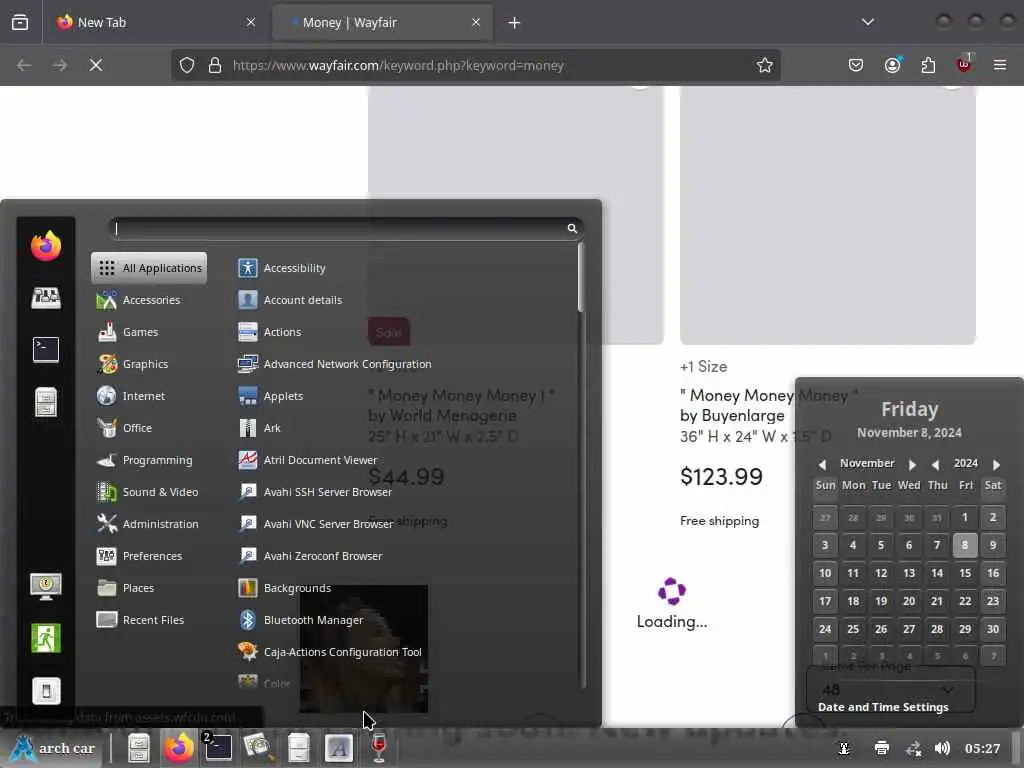Click the Friday date heading in calendar
Image resolution: width=1024 pixels, height=768 pixels.
point(909,409)
